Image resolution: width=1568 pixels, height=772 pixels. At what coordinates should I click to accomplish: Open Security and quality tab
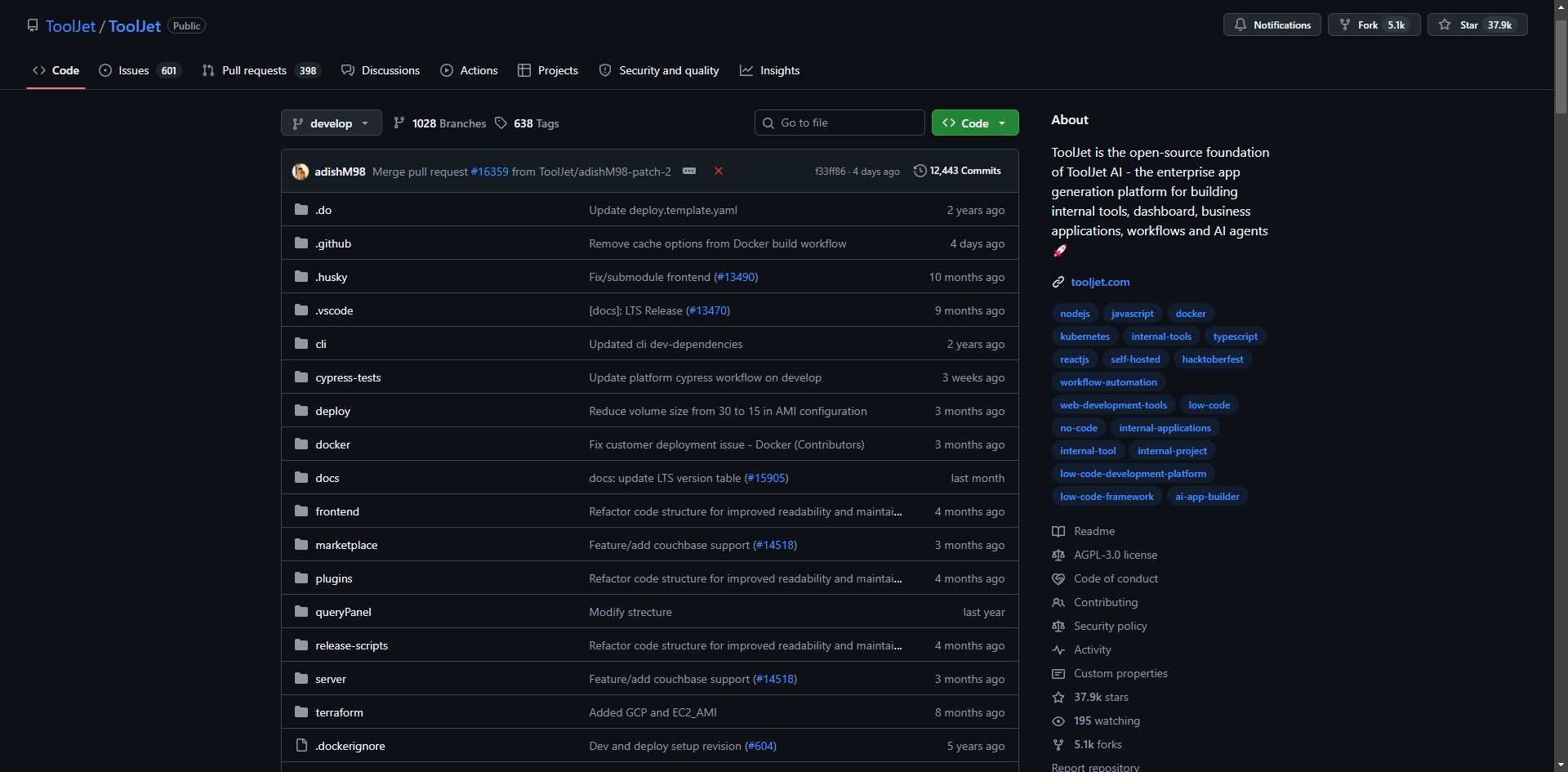(x=659, y=70)
